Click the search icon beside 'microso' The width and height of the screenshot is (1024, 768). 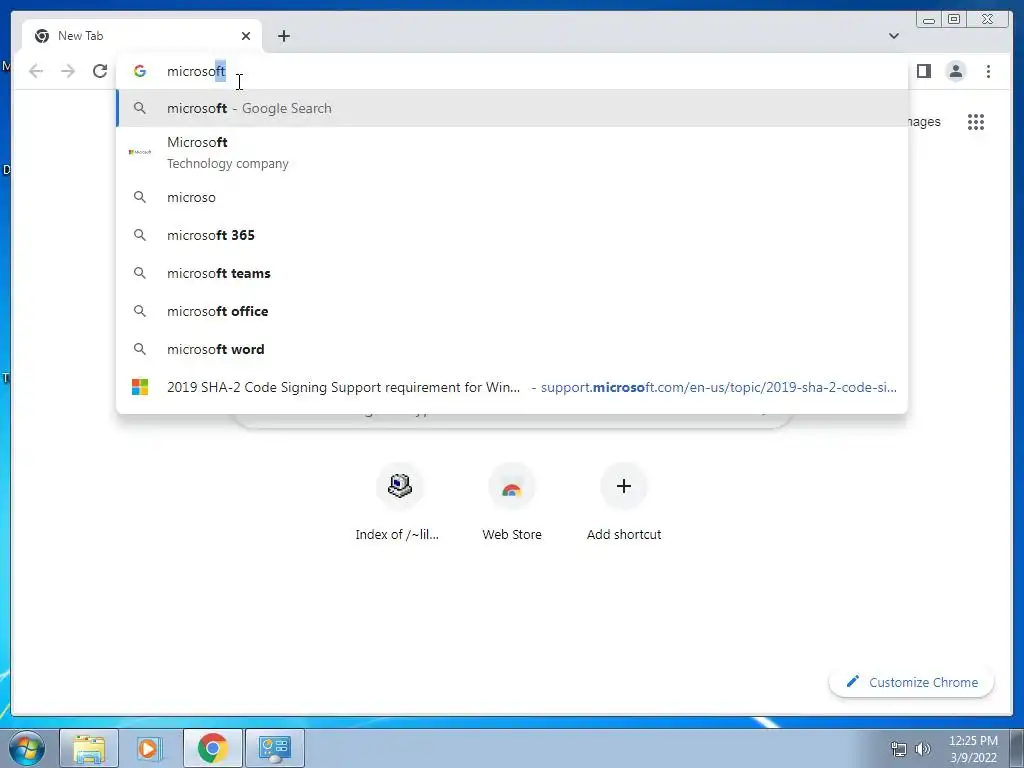click(x=140, y=197)
